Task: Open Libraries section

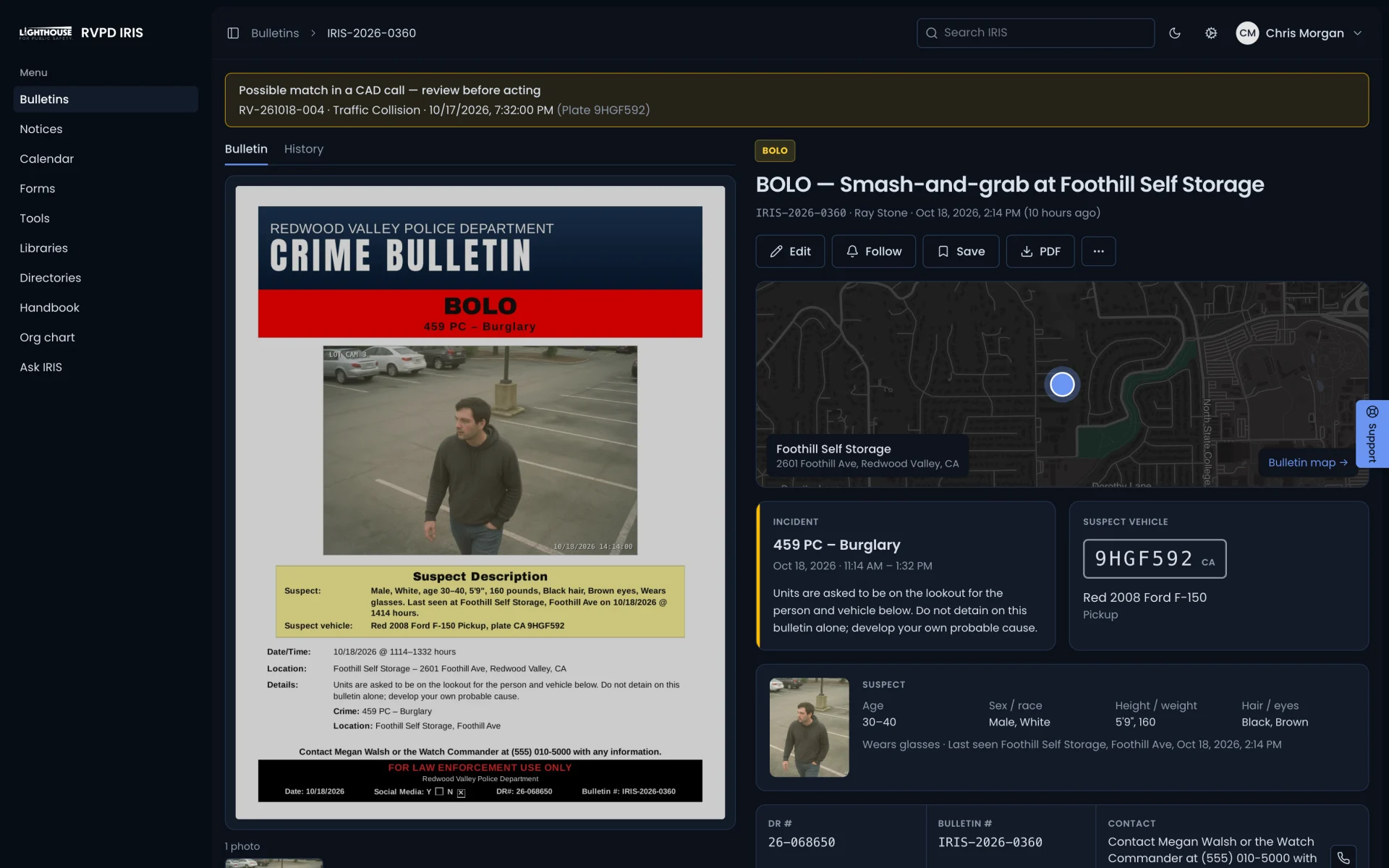Action: [106, 248]
